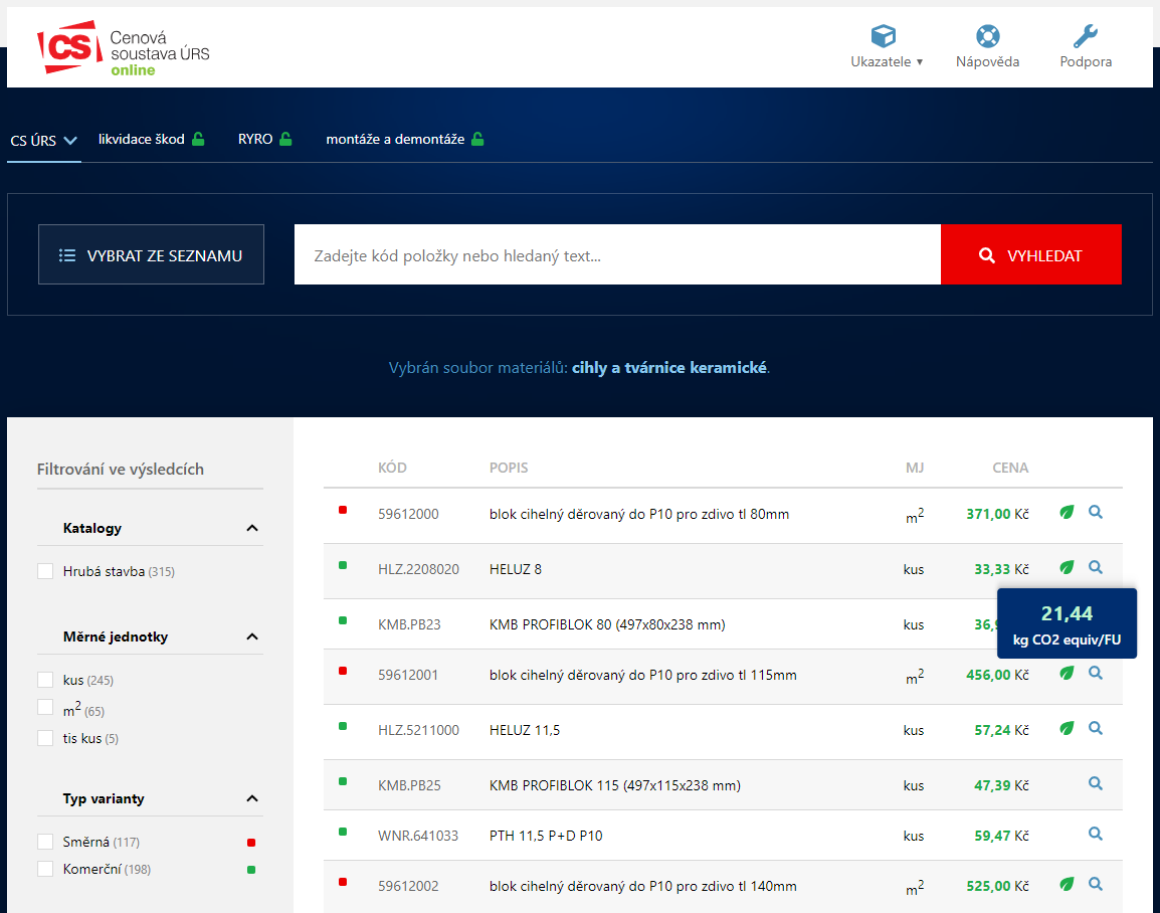Viewport: 1160px width, 913px height.
Task: Click leaf CO2 icon for HELUZ 11,5
Action: tap(1067, 728)
